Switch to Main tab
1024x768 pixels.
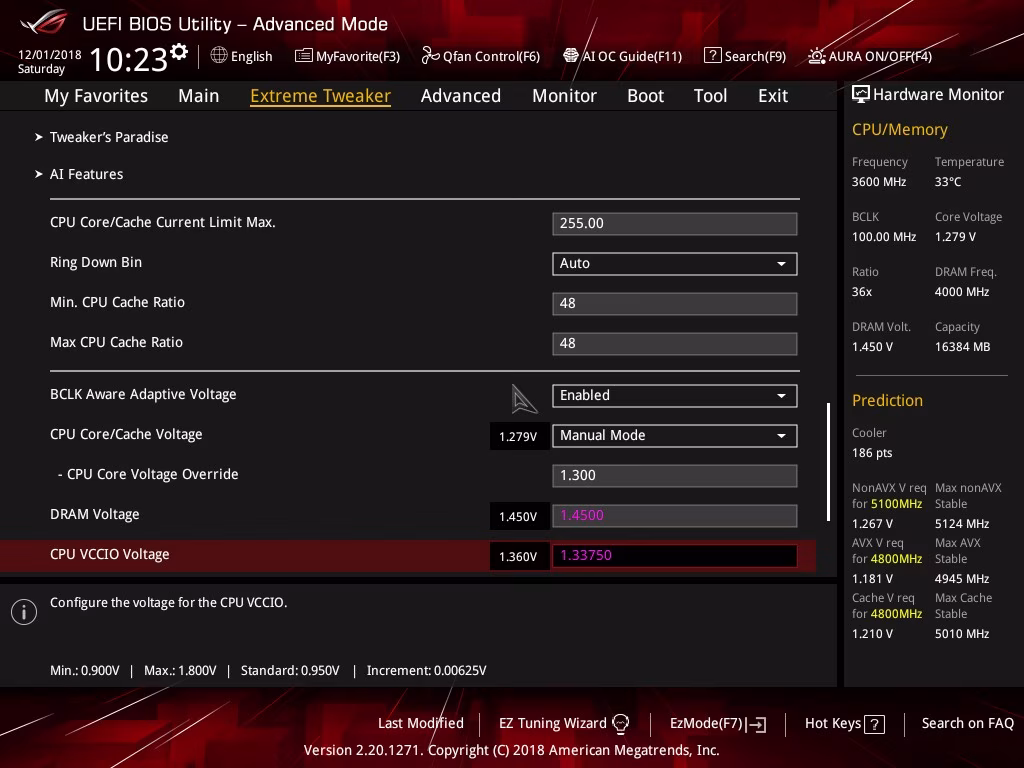pos(199,96)
